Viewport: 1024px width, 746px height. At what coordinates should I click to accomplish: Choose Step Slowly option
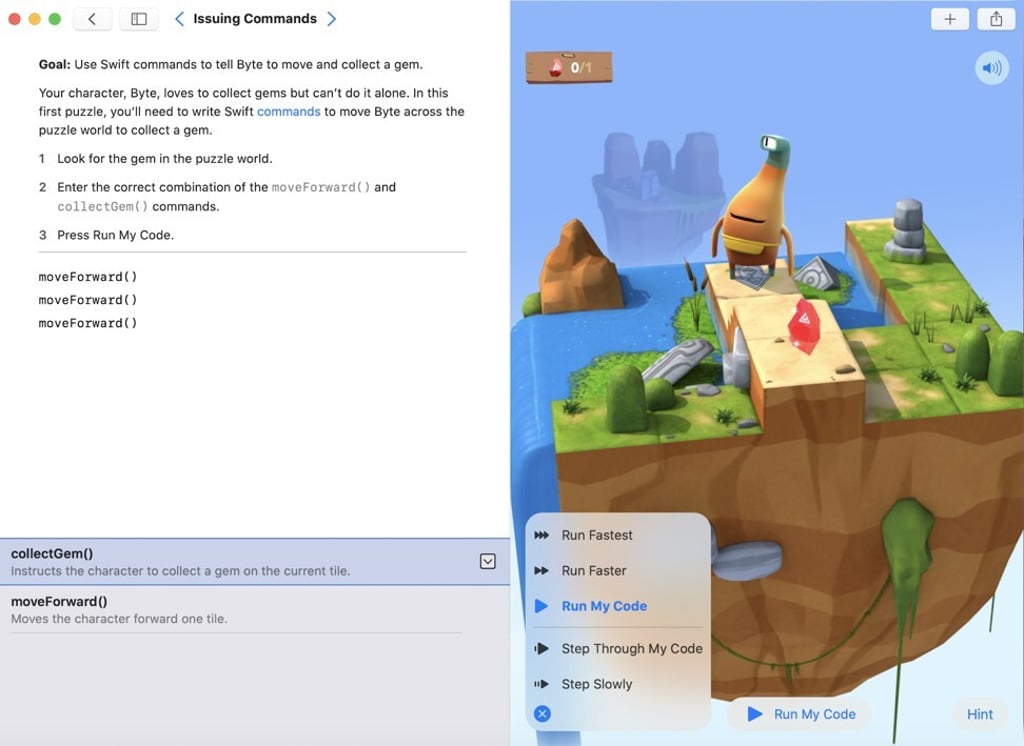click(x=618, y=684)
